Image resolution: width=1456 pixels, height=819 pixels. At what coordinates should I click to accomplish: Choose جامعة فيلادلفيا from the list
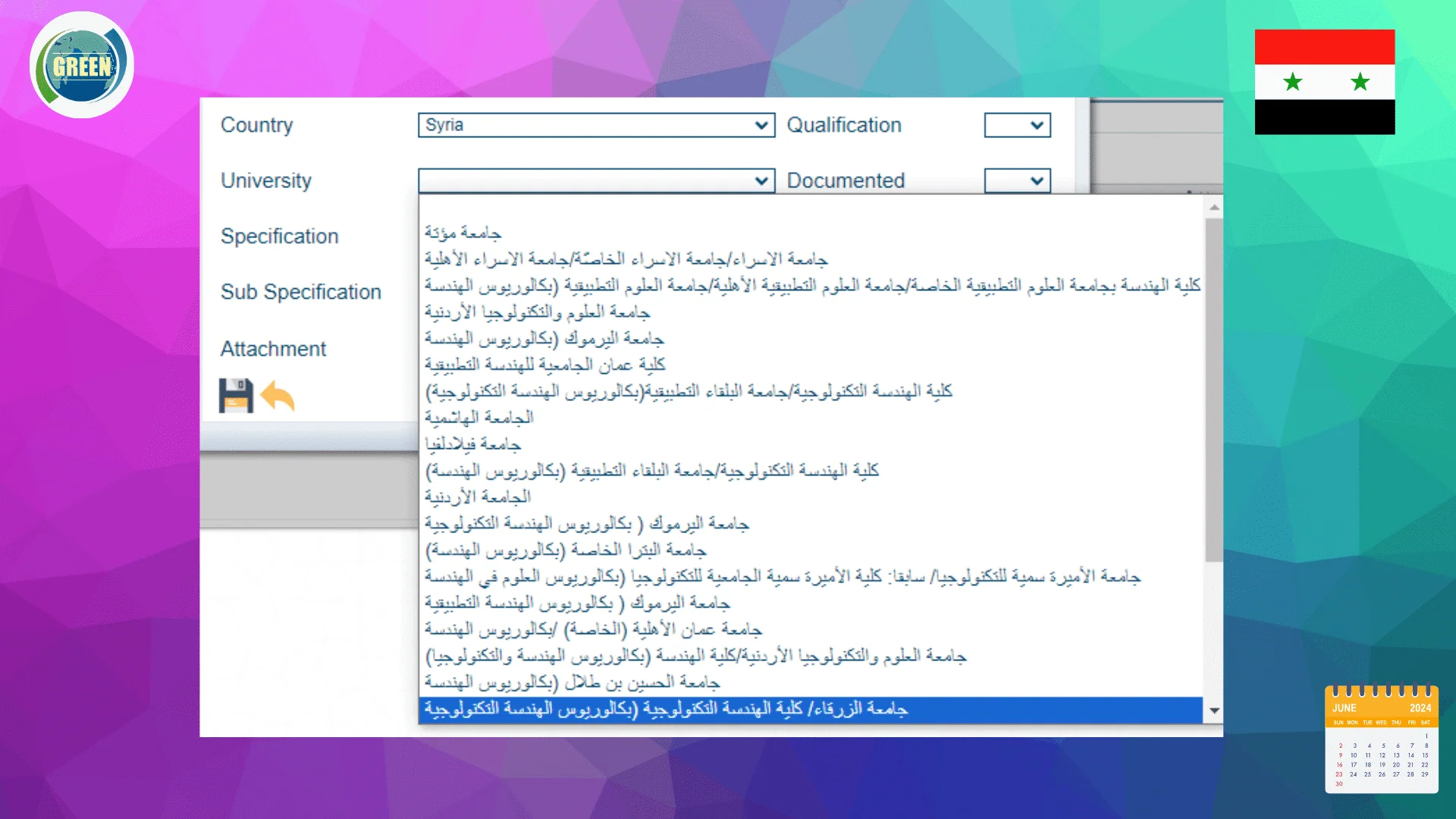[472, 444]
